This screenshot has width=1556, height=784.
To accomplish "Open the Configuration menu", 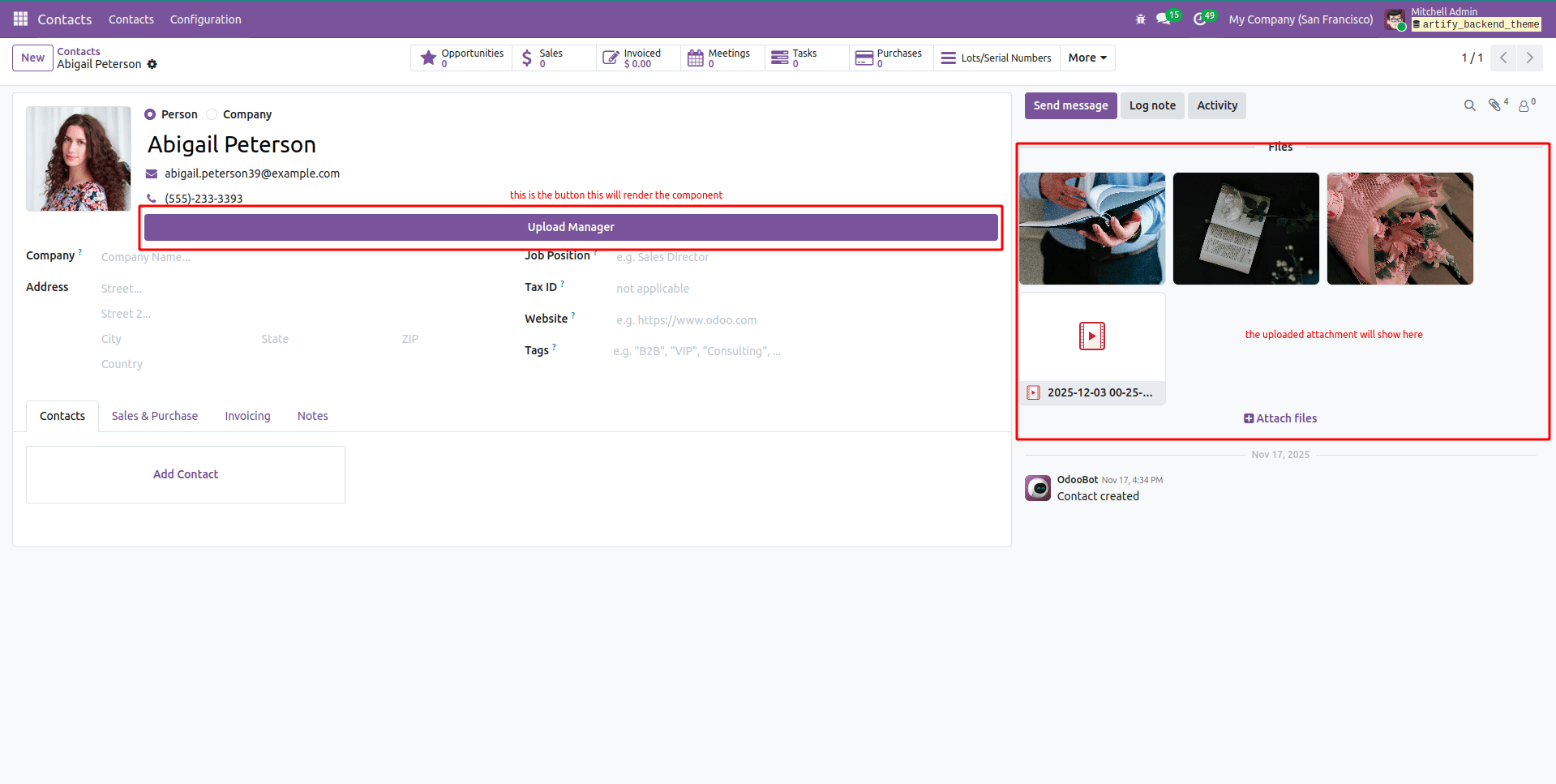I will (x=205, y=19).
